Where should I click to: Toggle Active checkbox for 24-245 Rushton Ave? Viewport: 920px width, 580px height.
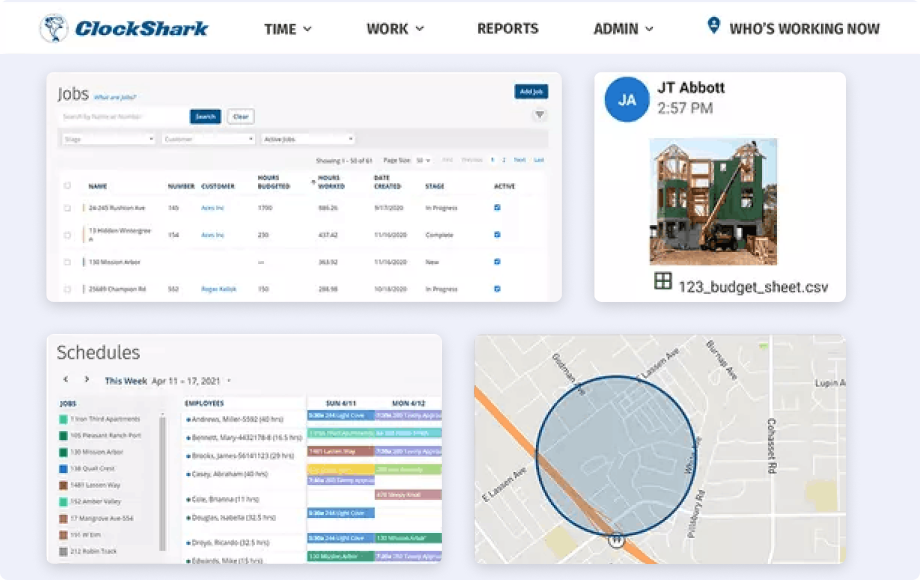point(497,205)
